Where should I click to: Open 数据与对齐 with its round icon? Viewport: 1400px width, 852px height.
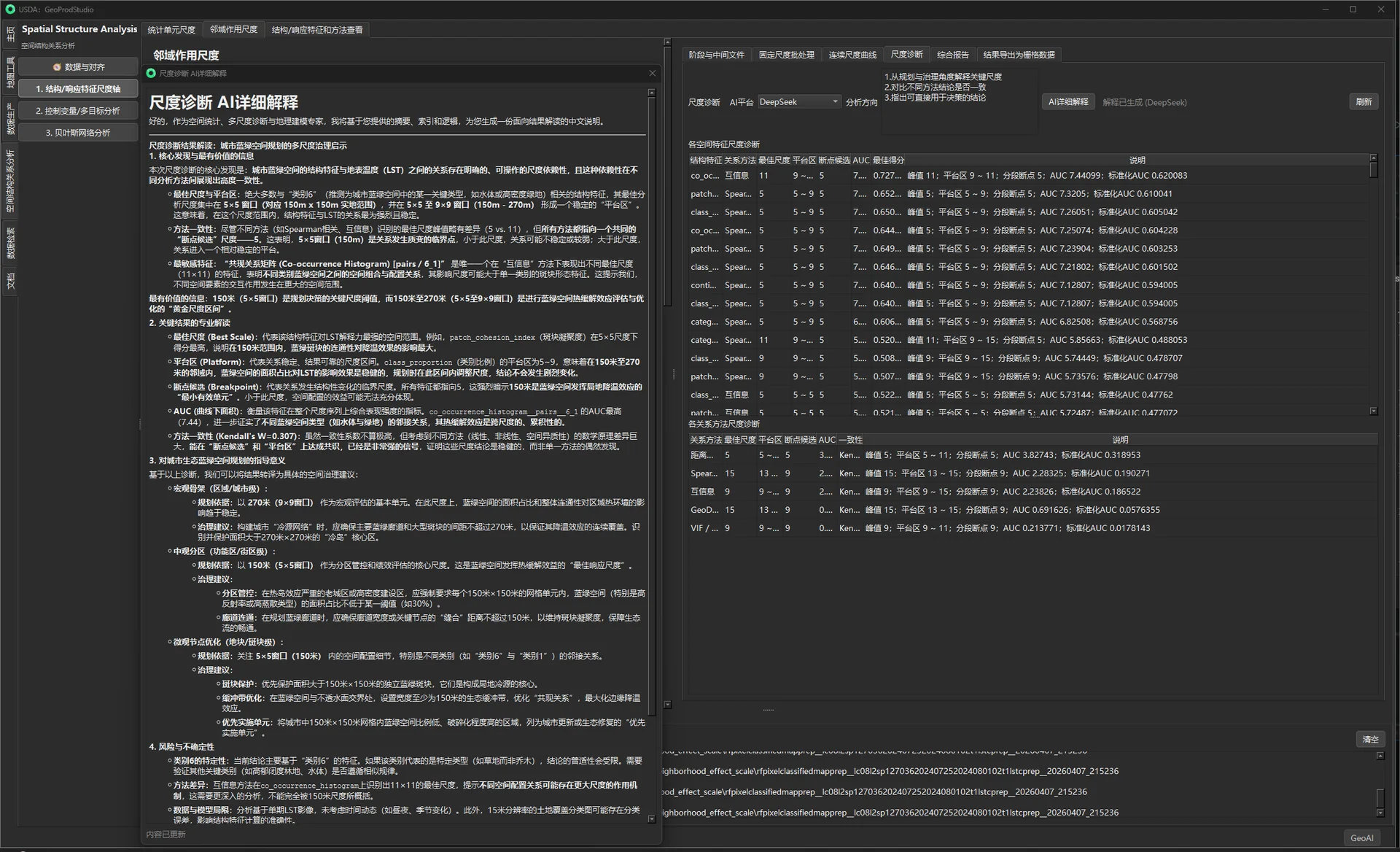tap(79, 67)
